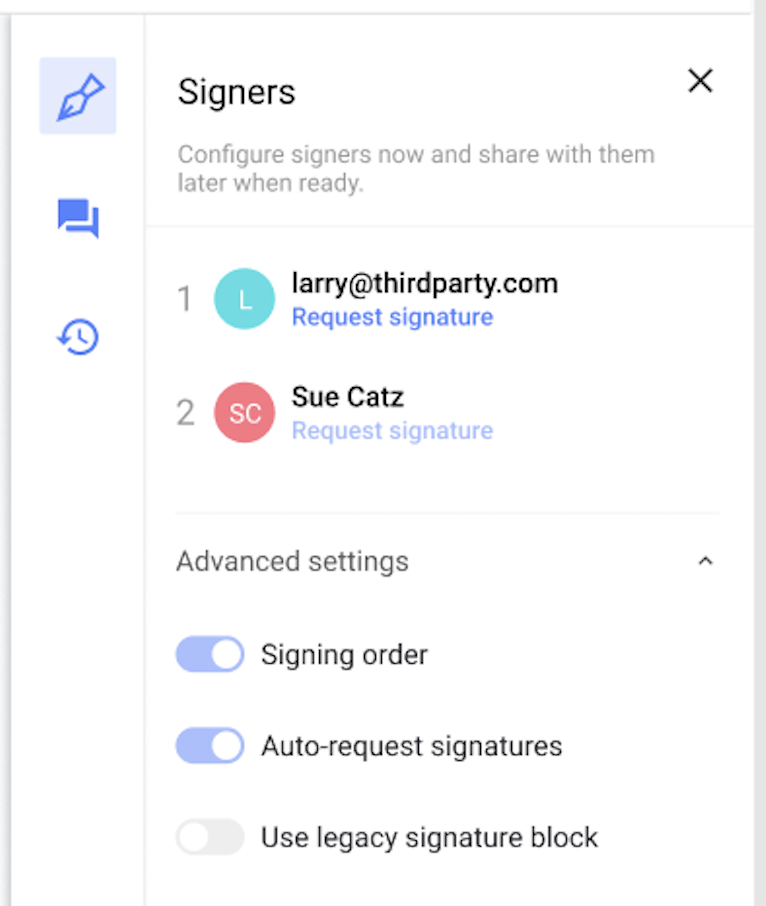
Task: Click the Advanced settings header text
Action: (292, 562)
